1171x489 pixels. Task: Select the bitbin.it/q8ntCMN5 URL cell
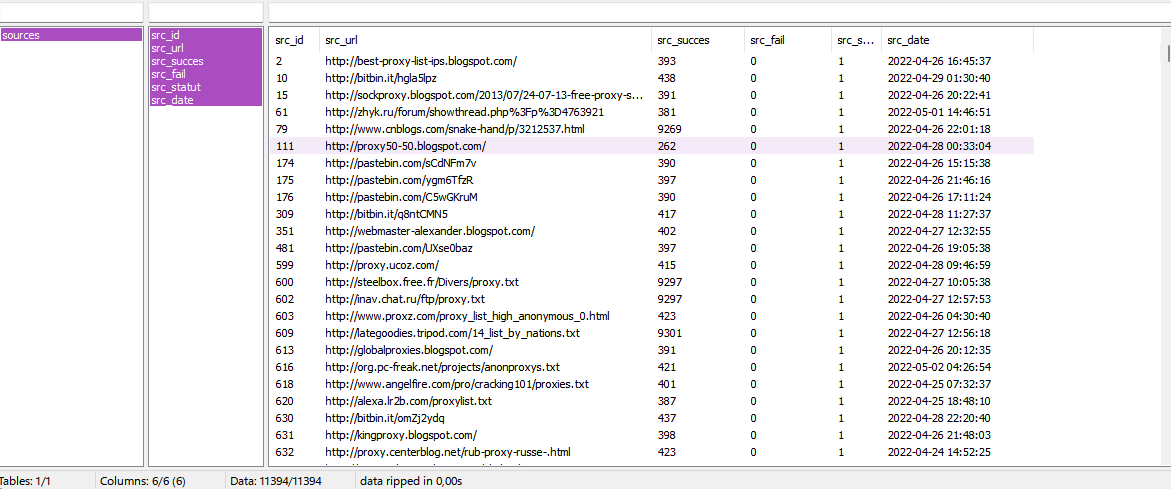point(386,214)
